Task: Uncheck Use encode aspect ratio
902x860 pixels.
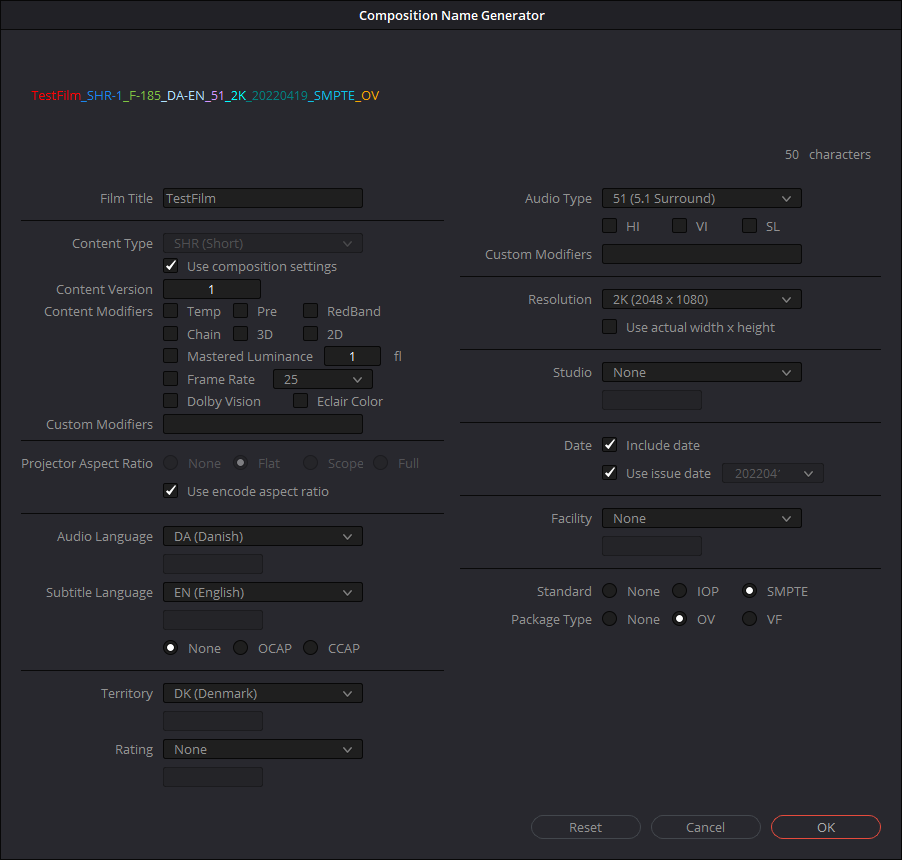Action: [171, 491]
